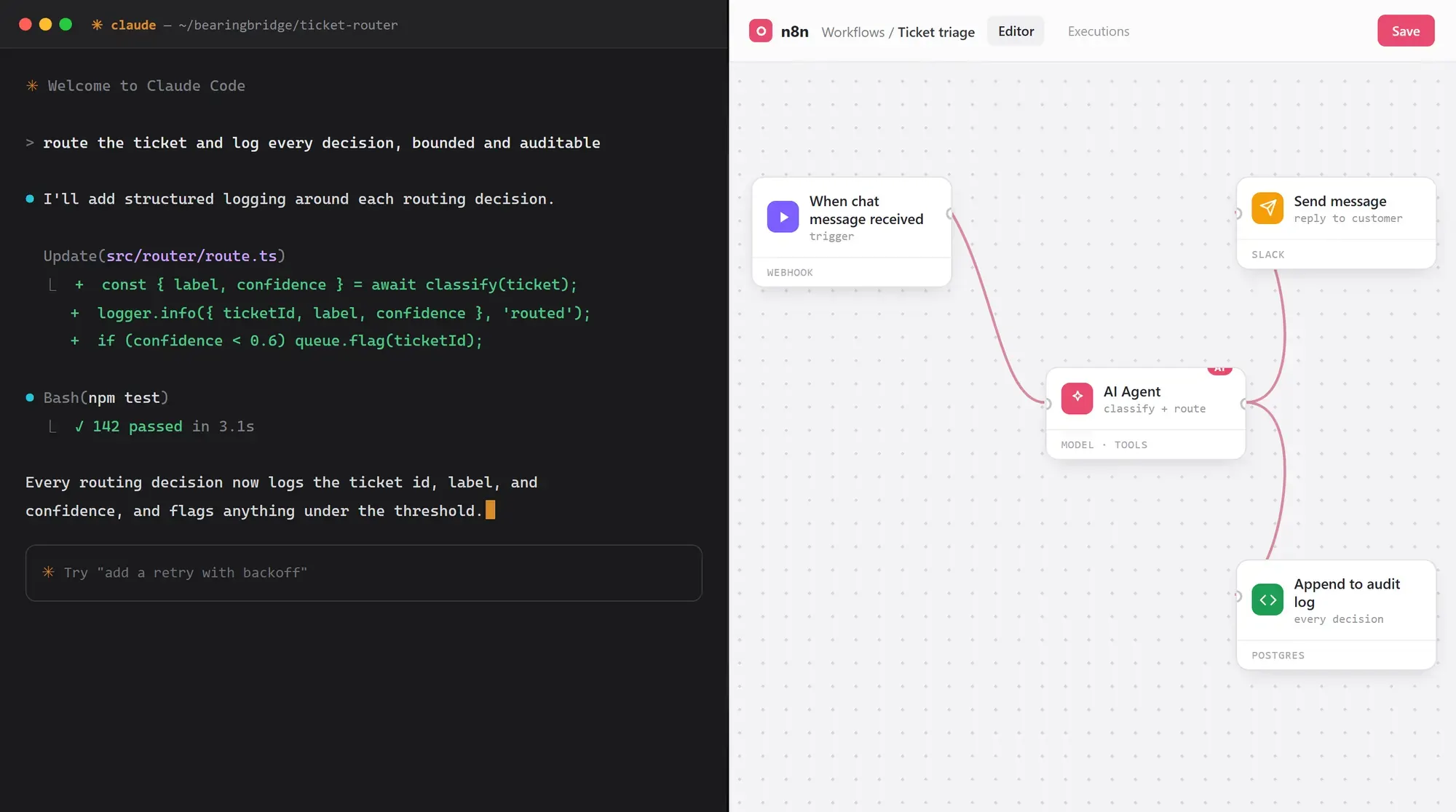Viewport: 1456px width, 812px height.
Task: Focus the Claude Code prompt input field
Action: [x=363, y=573]
